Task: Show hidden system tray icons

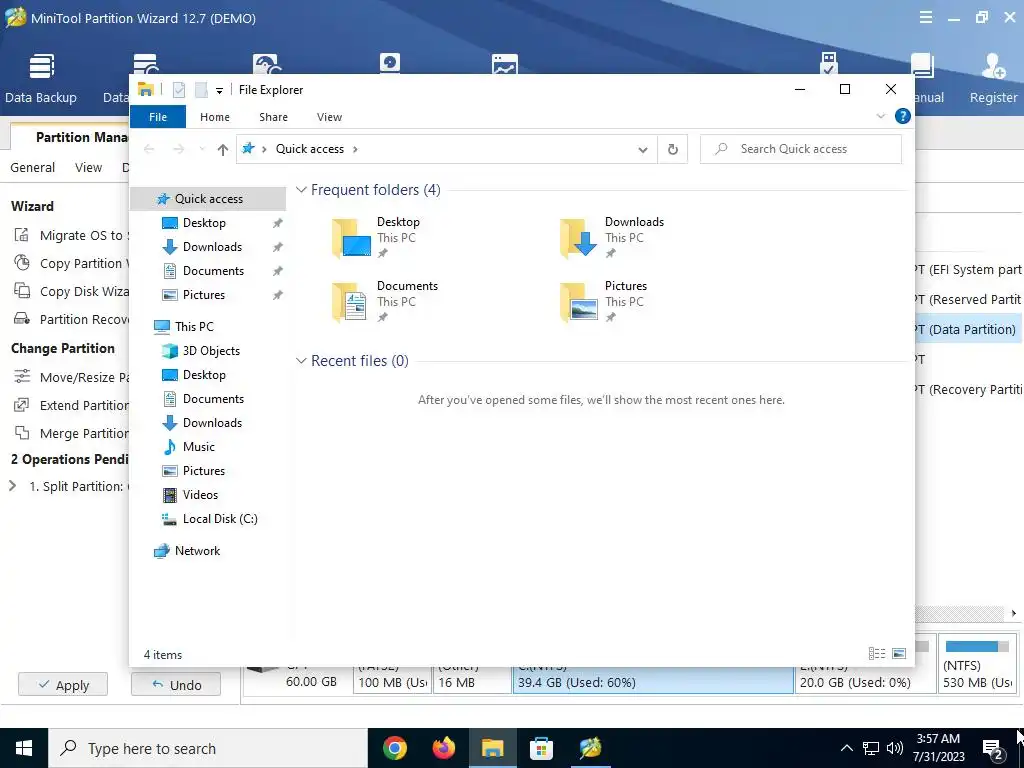Action: [846, 748]
